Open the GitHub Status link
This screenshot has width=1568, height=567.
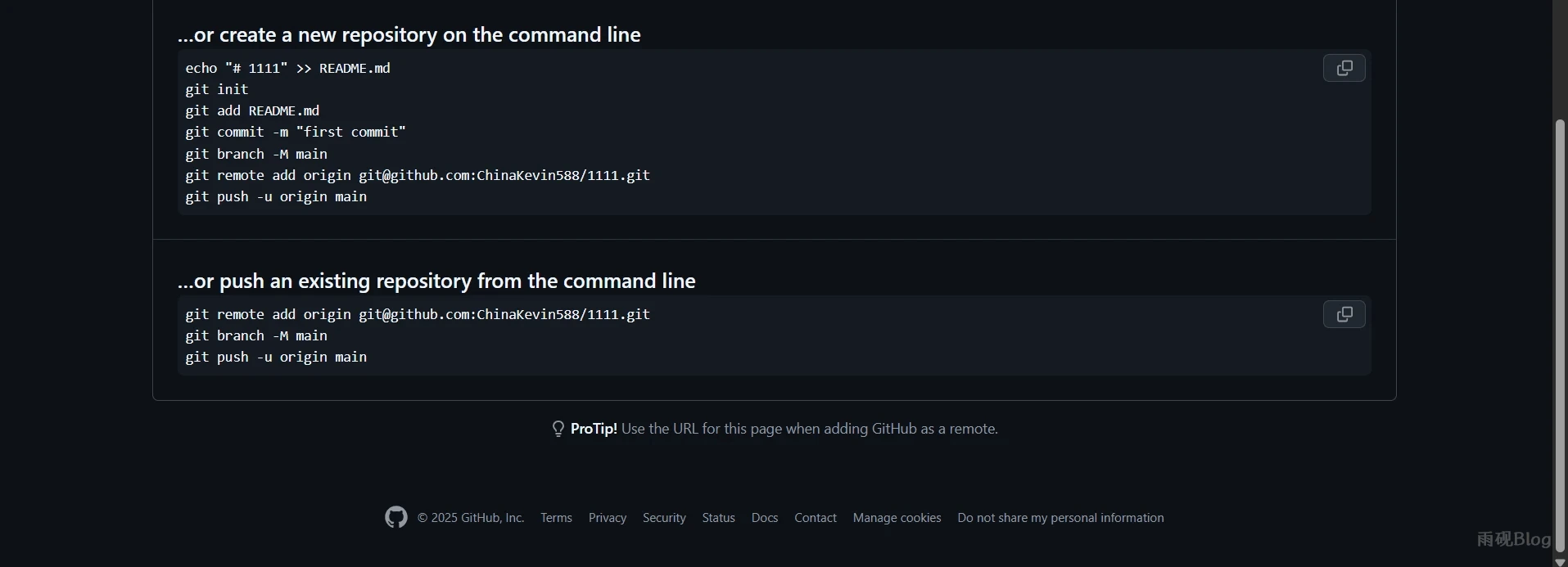[x=718, y=518]
